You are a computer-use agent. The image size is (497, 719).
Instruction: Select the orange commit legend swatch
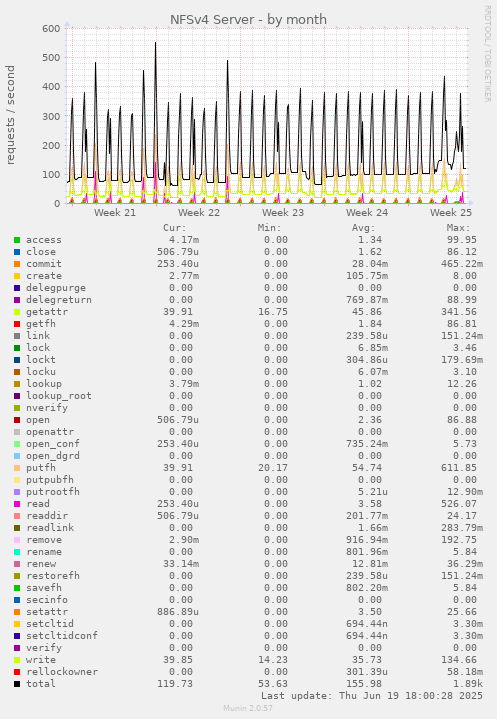coord(17,264)
